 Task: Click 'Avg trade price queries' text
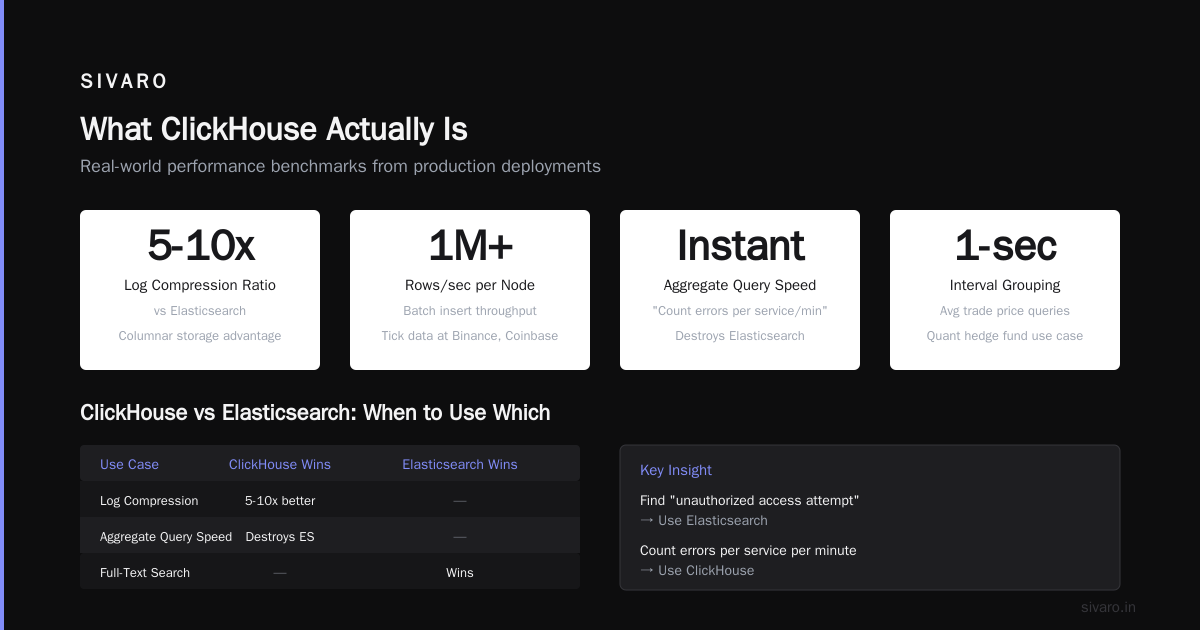pyautogui.click(x=1005, y=311)
